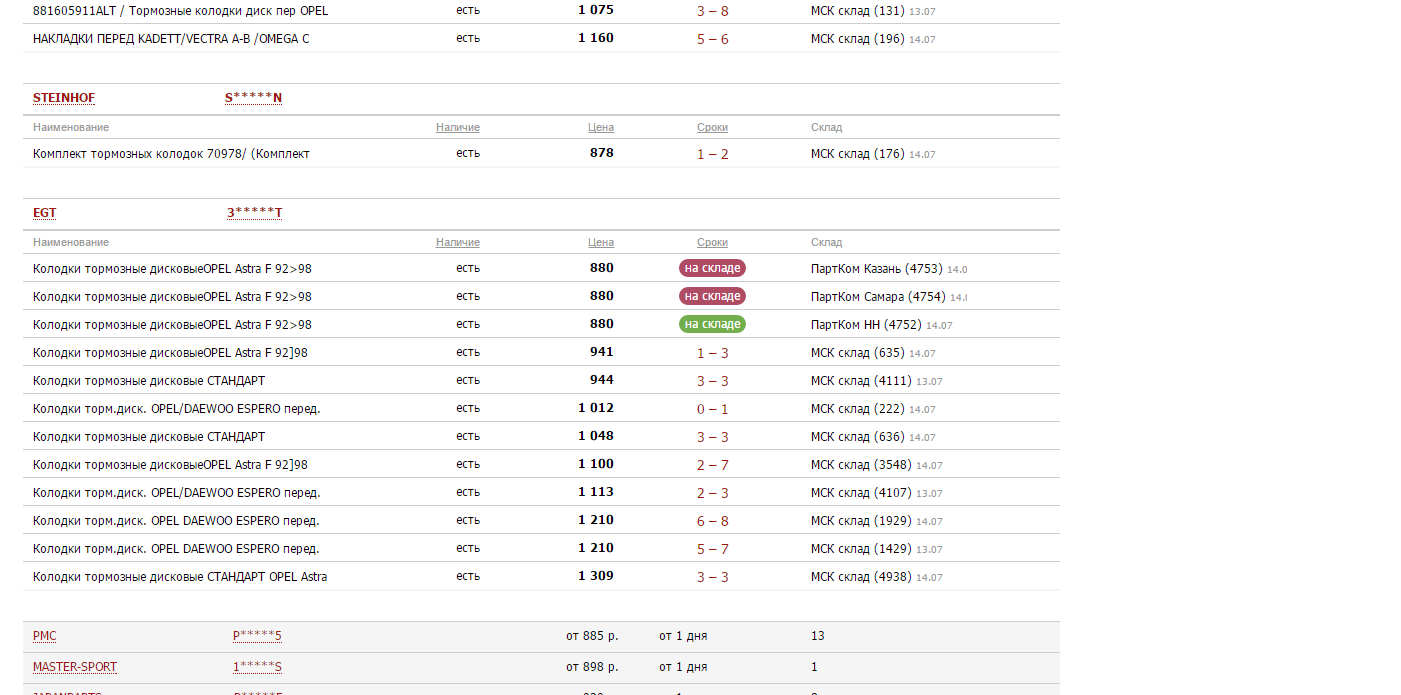
Task: Sort EGT table by Наличие
Action: (x=458, y=242)
